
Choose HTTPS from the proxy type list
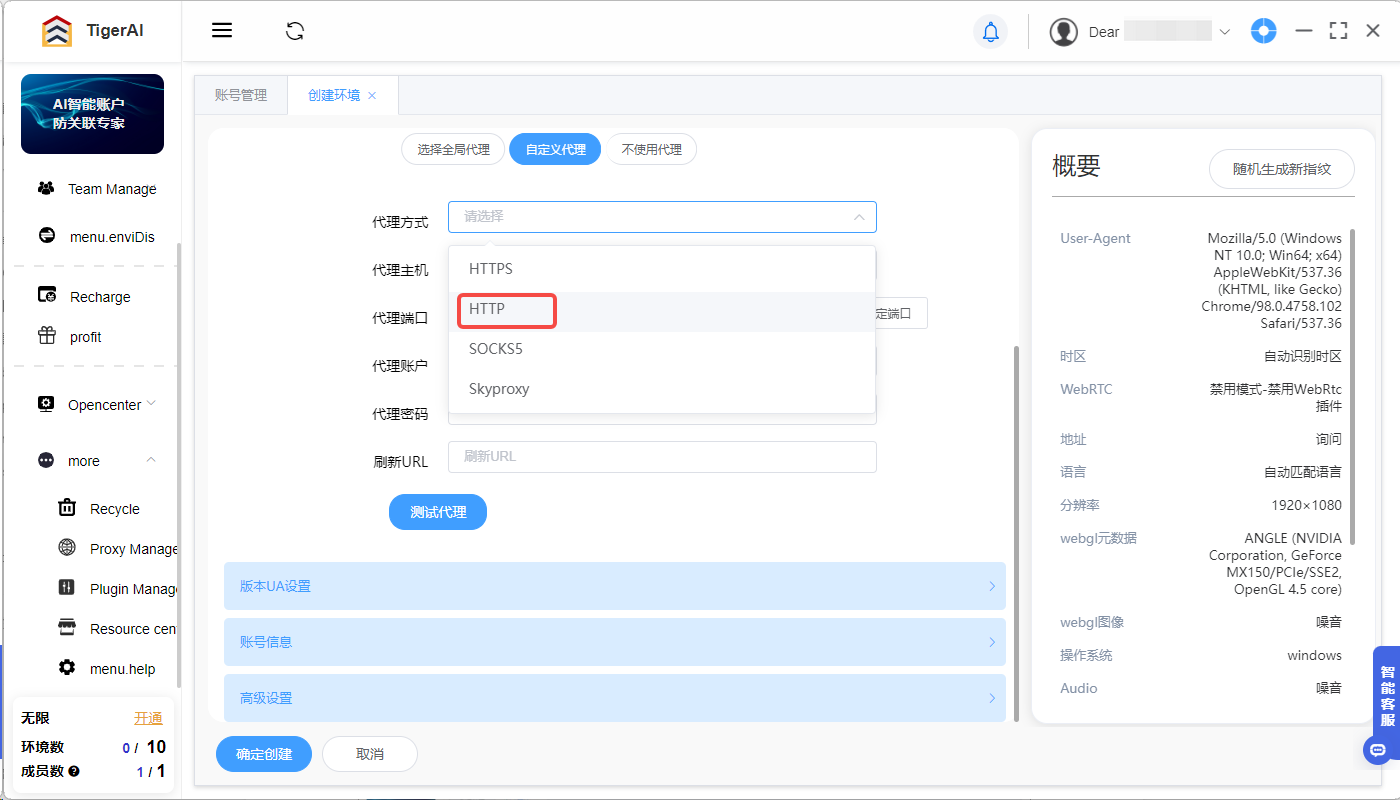click(x=662, y=269)
